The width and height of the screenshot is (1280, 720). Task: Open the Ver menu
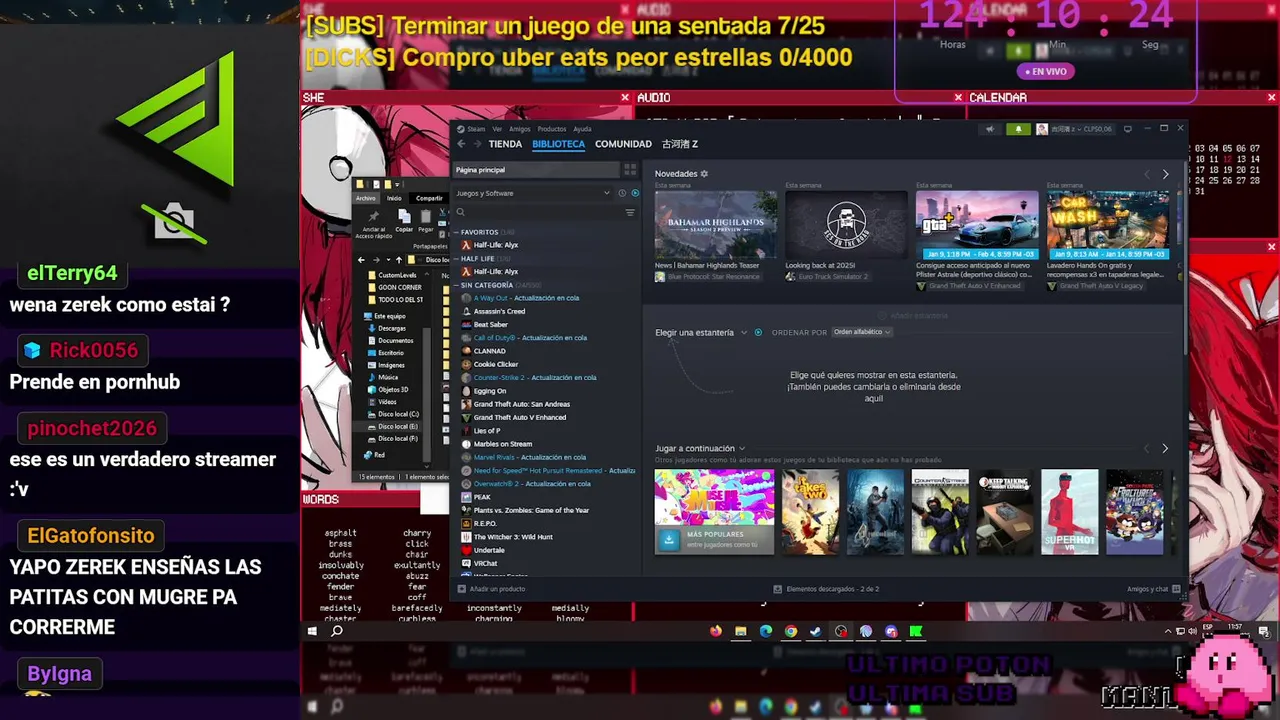point(497,129)
